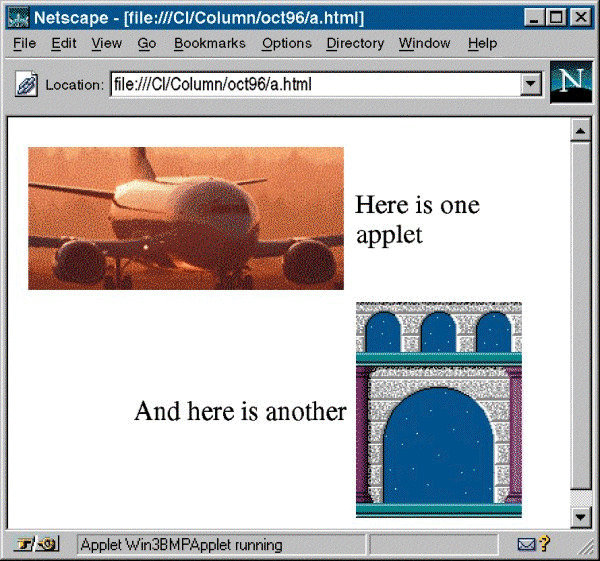
Task: Click the Netscape N logo icon
Action: pyautogui.click(x=571, y=83)
